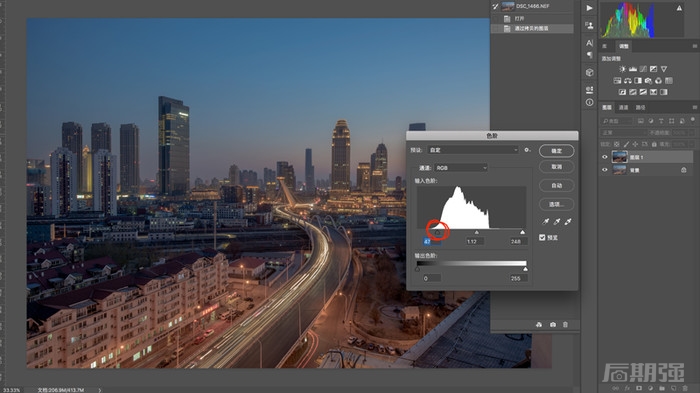The image size is (700, 393).
Task: Open the Paragraph panel icon
Action: click(589, 54)
